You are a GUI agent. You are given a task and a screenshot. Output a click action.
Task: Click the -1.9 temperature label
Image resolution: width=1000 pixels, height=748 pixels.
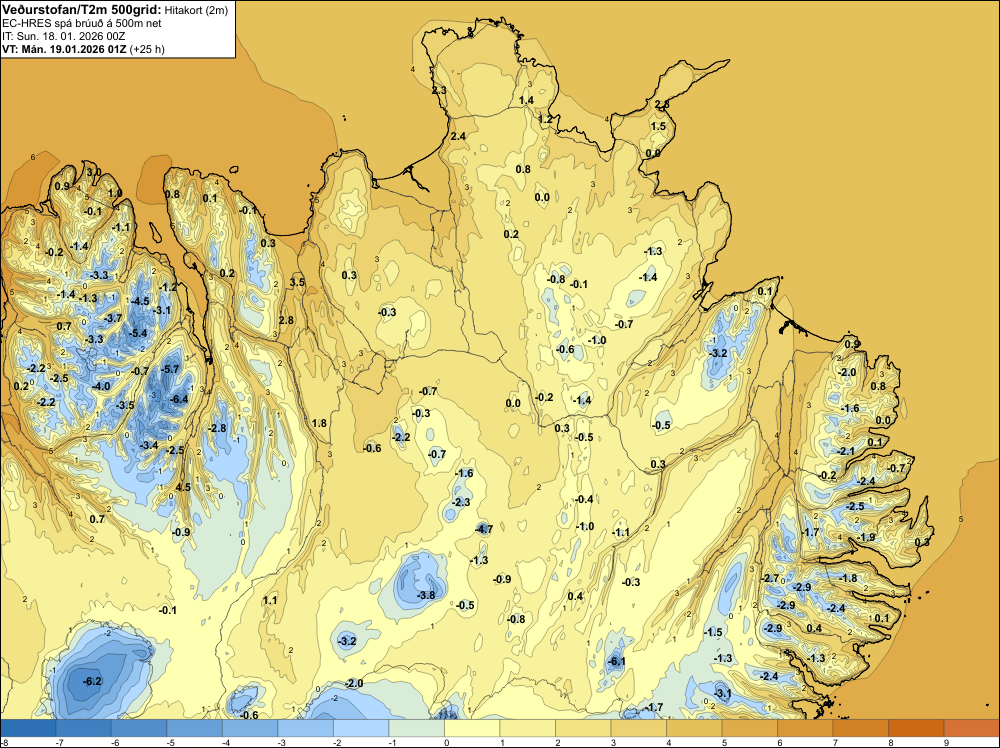[x=866, y=537]
